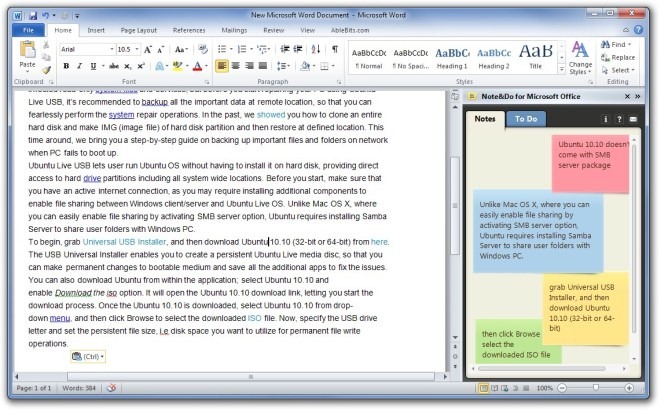
Task: Select Align Text Left
Action: [222, 66]
